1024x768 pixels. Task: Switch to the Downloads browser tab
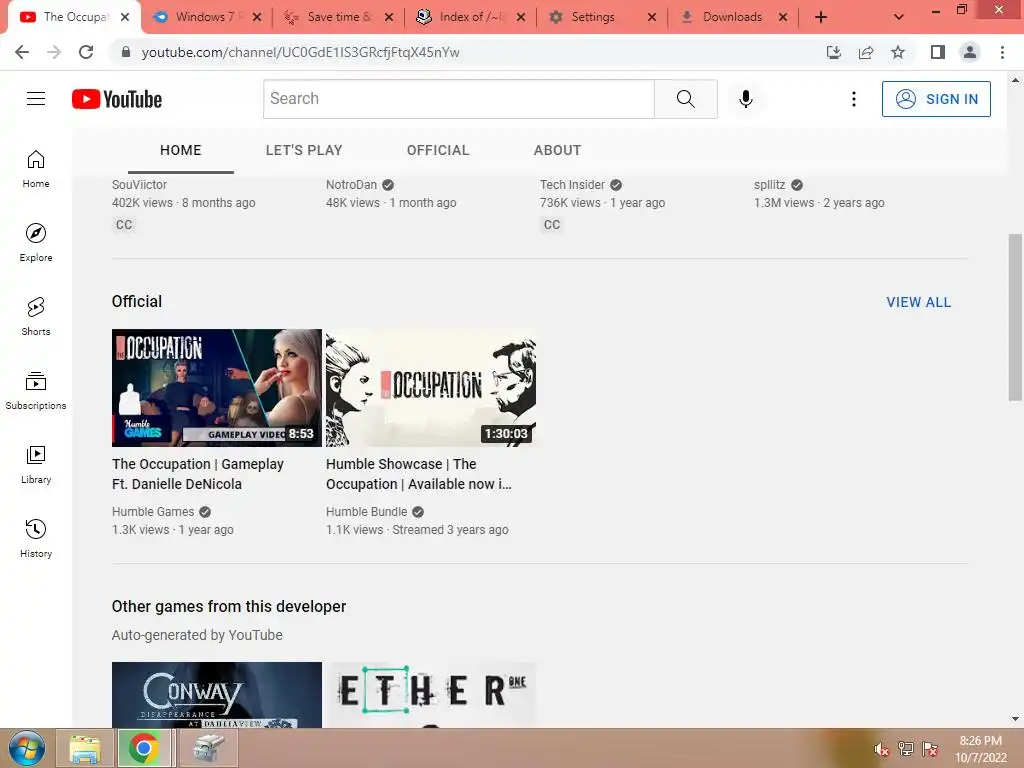click(x=731, y=17)
